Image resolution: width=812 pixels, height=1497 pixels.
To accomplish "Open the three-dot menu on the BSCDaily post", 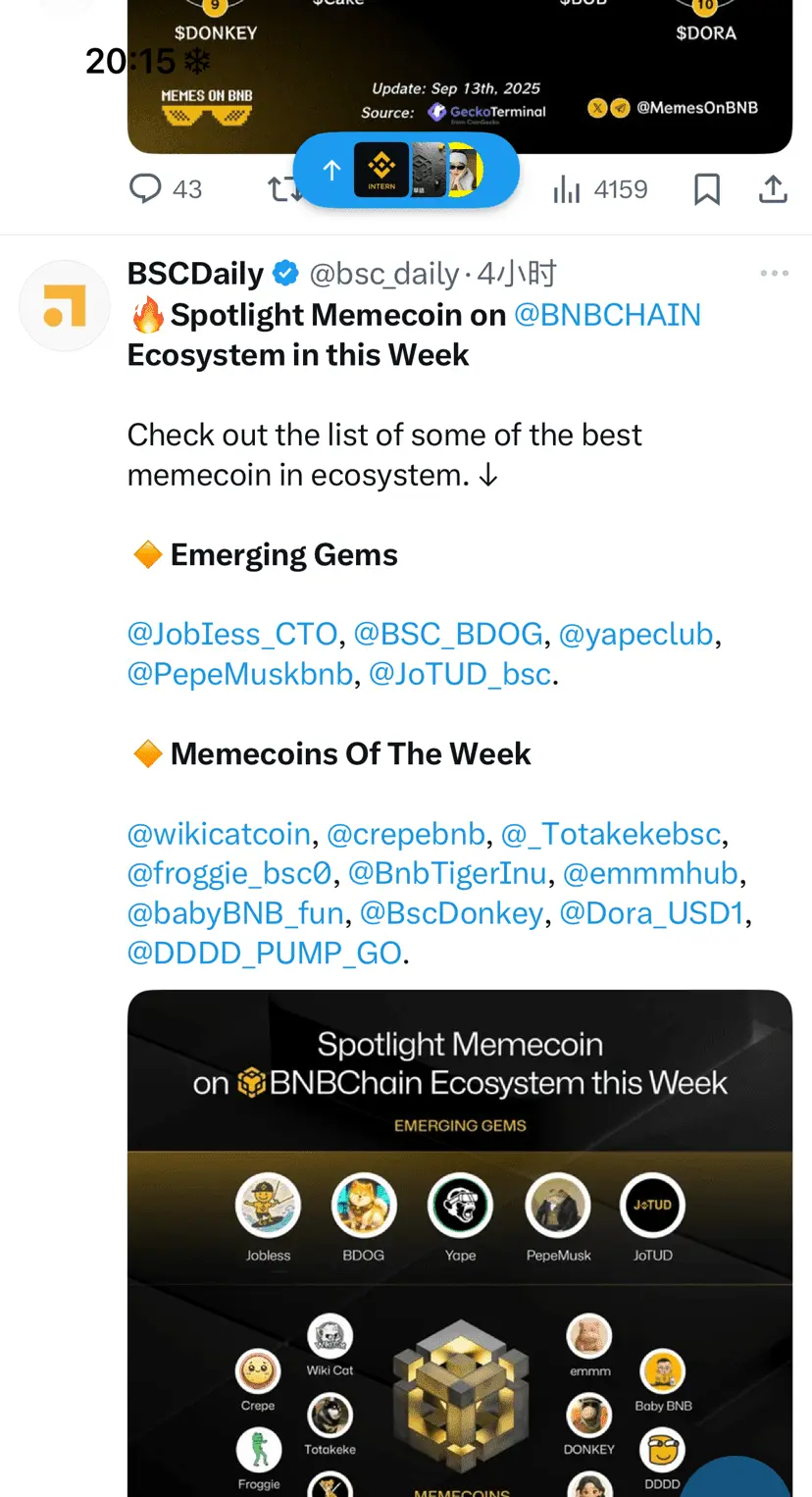I will [x=774, y=274].
